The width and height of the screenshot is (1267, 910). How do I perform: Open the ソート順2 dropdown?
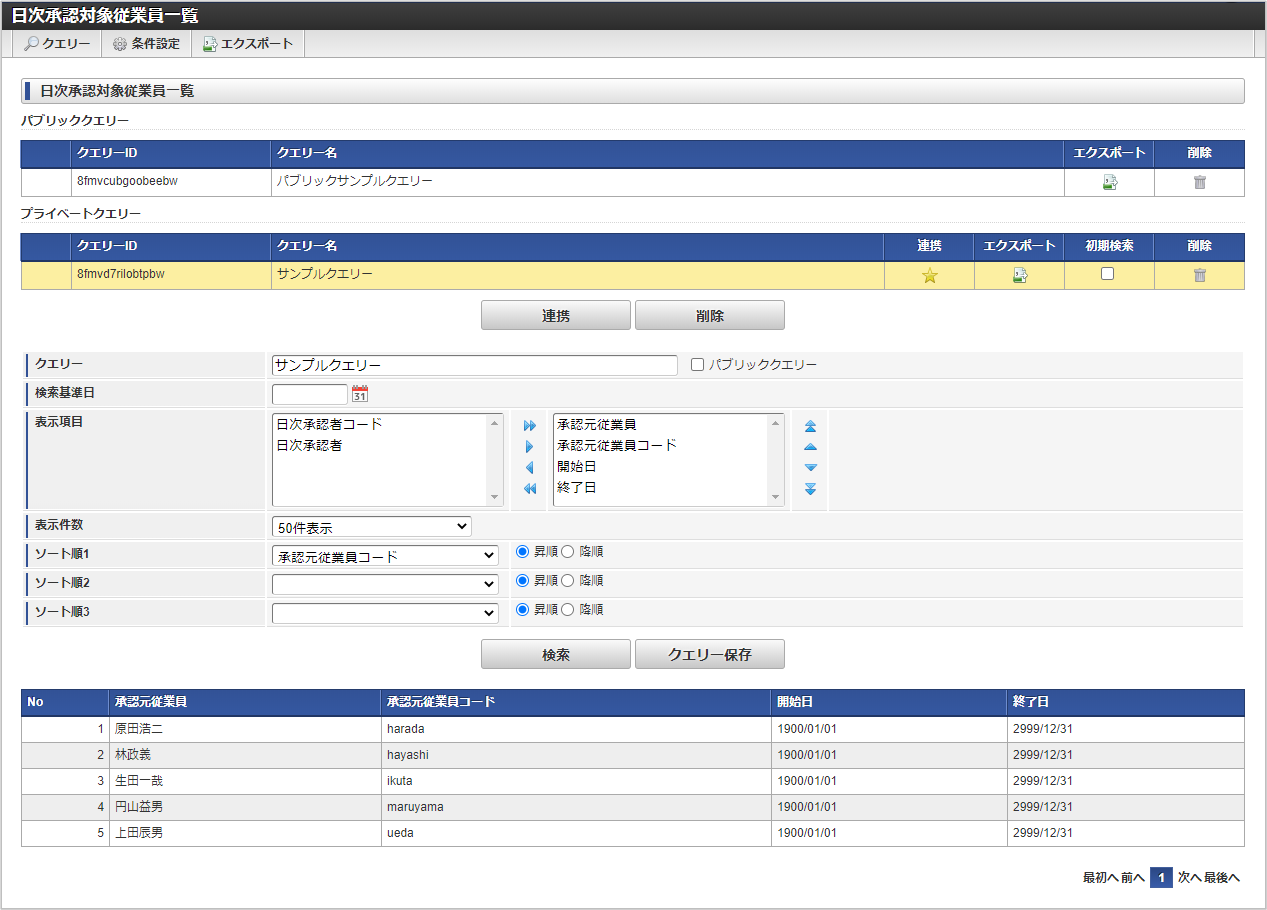385,584
